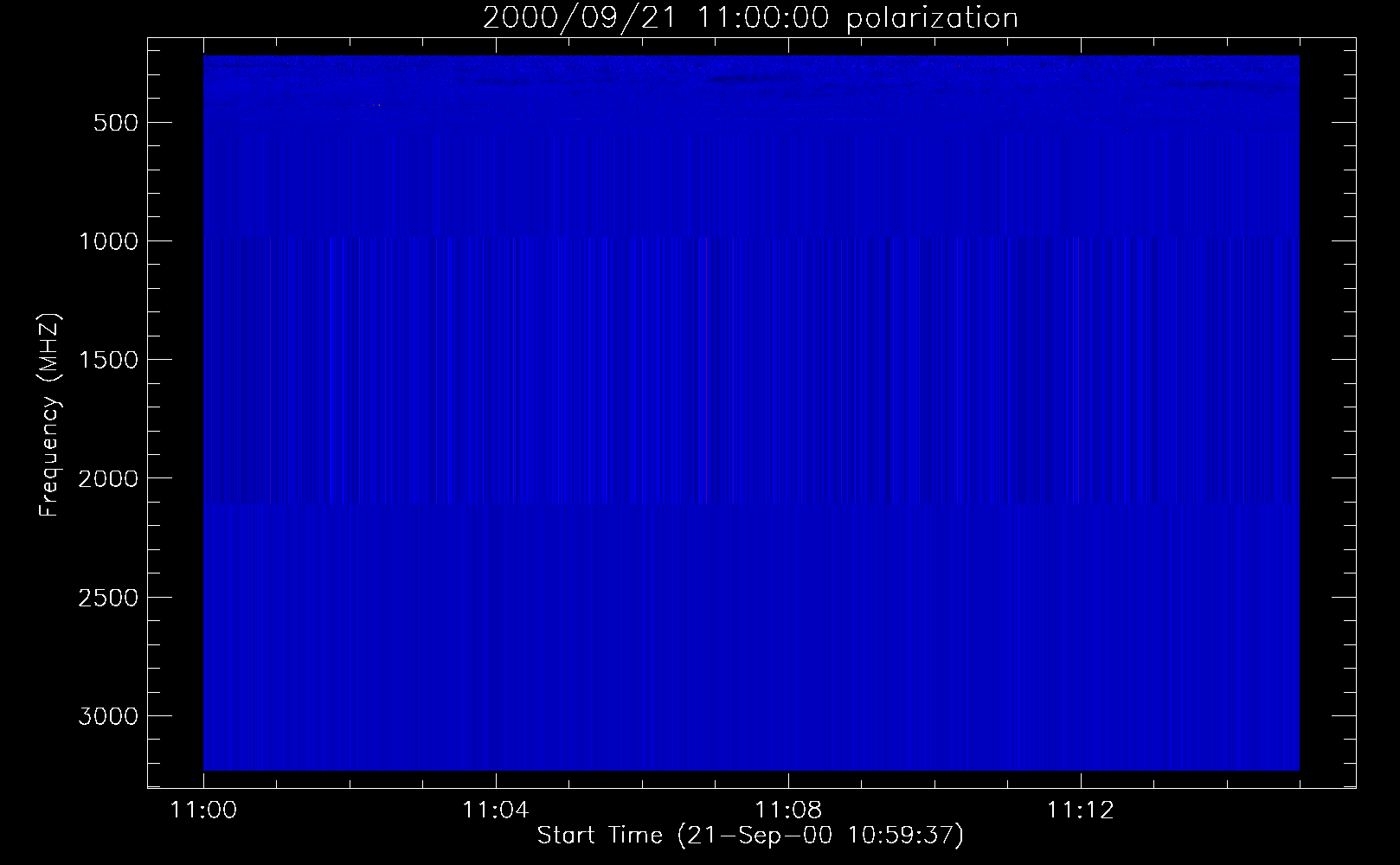Click the 11:08 time tick label

(788, 811)
